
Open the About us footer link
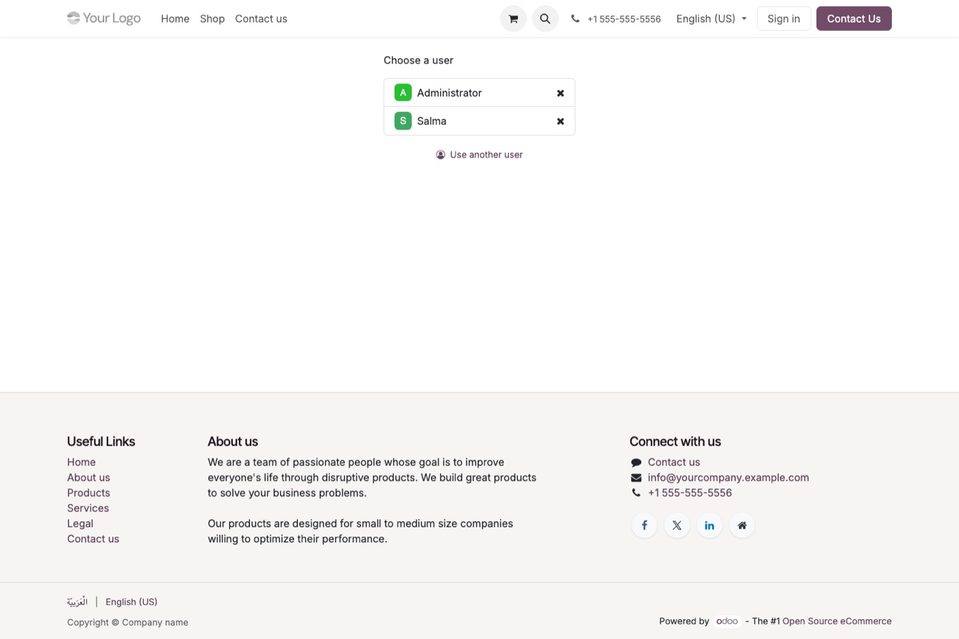[x=89, y=478]
